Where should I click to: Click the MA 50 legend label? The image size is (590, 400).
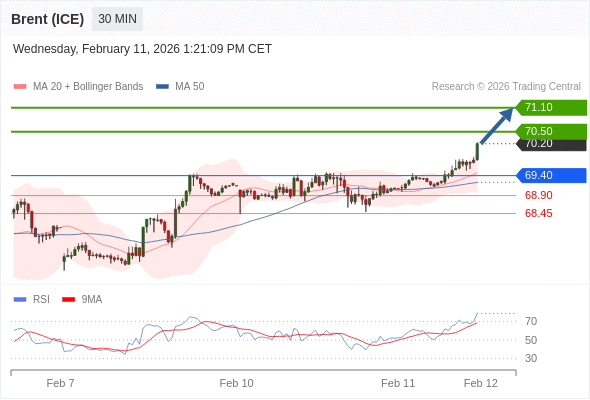click(x=190, y=87)
